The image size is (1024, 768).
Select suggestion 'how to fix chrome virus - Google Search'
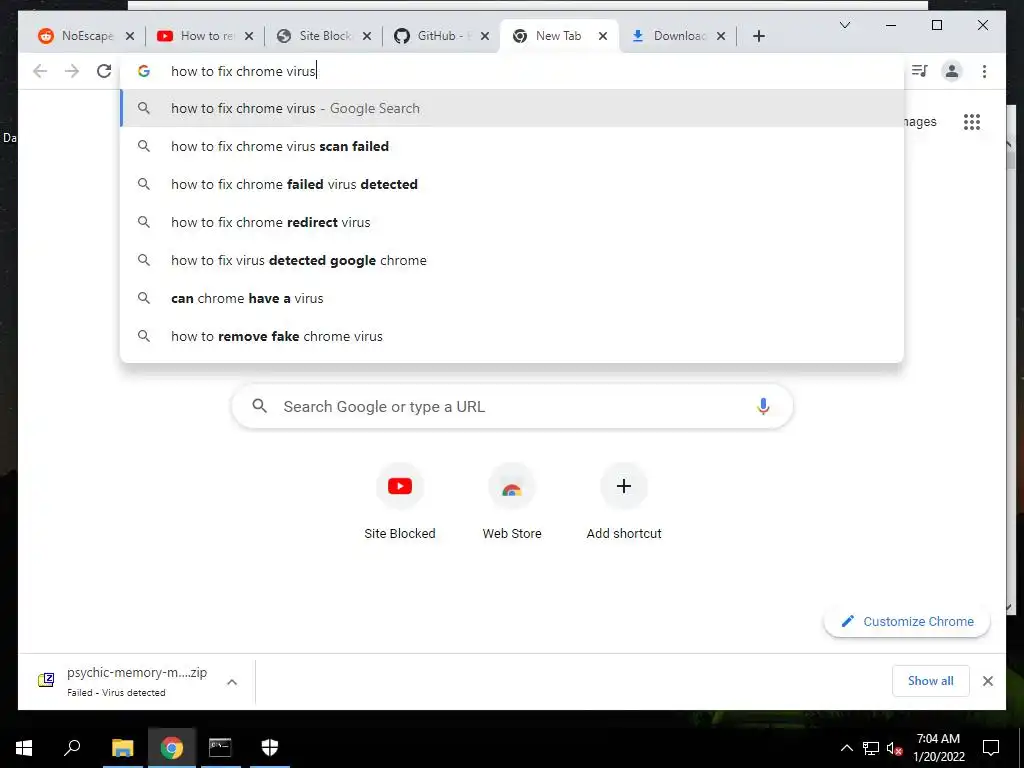(512, 108)
